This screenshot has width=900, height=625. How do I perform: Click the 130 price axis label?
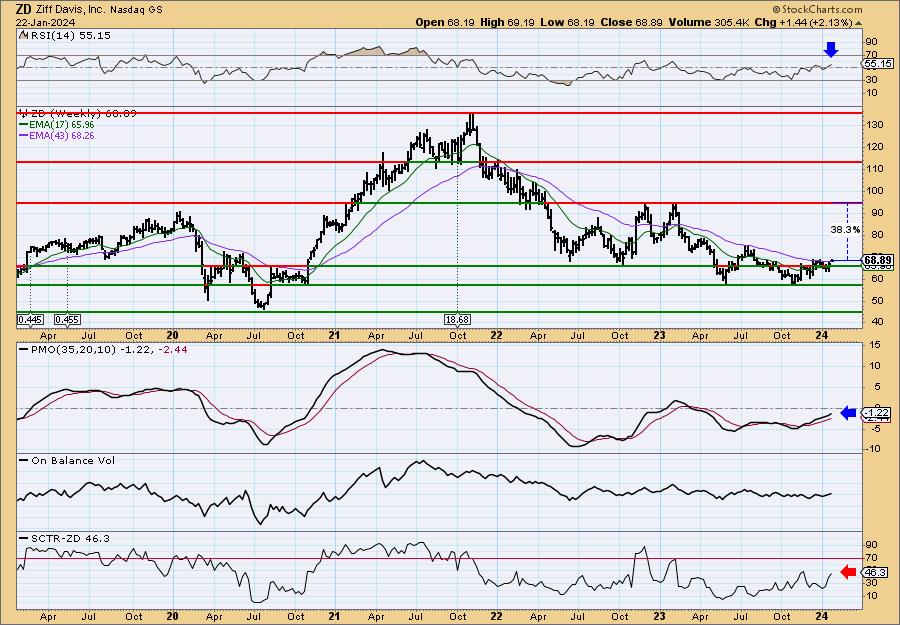(x=874, y=125)
